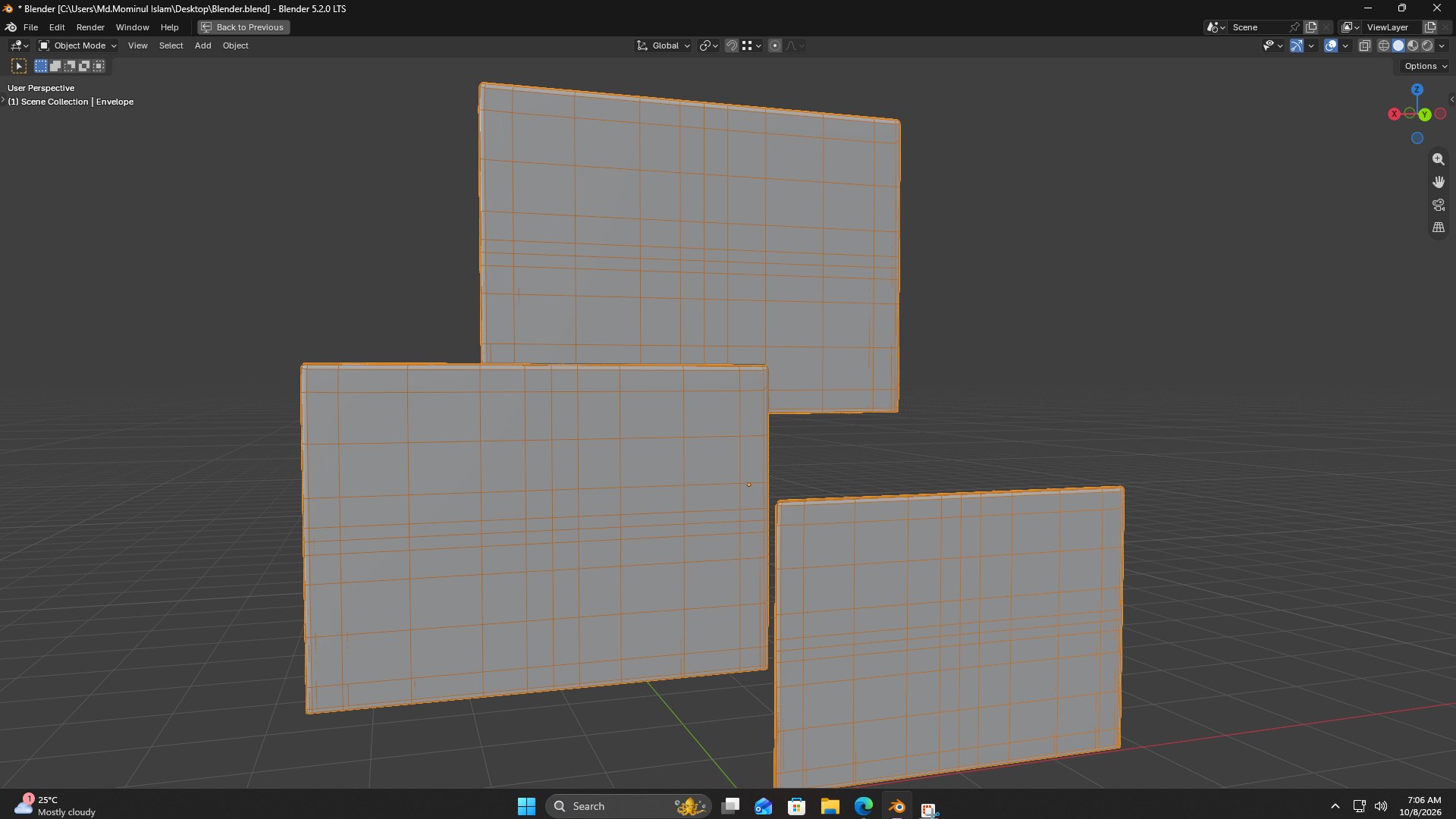Select the Select Box tool icon

(19, 66)
